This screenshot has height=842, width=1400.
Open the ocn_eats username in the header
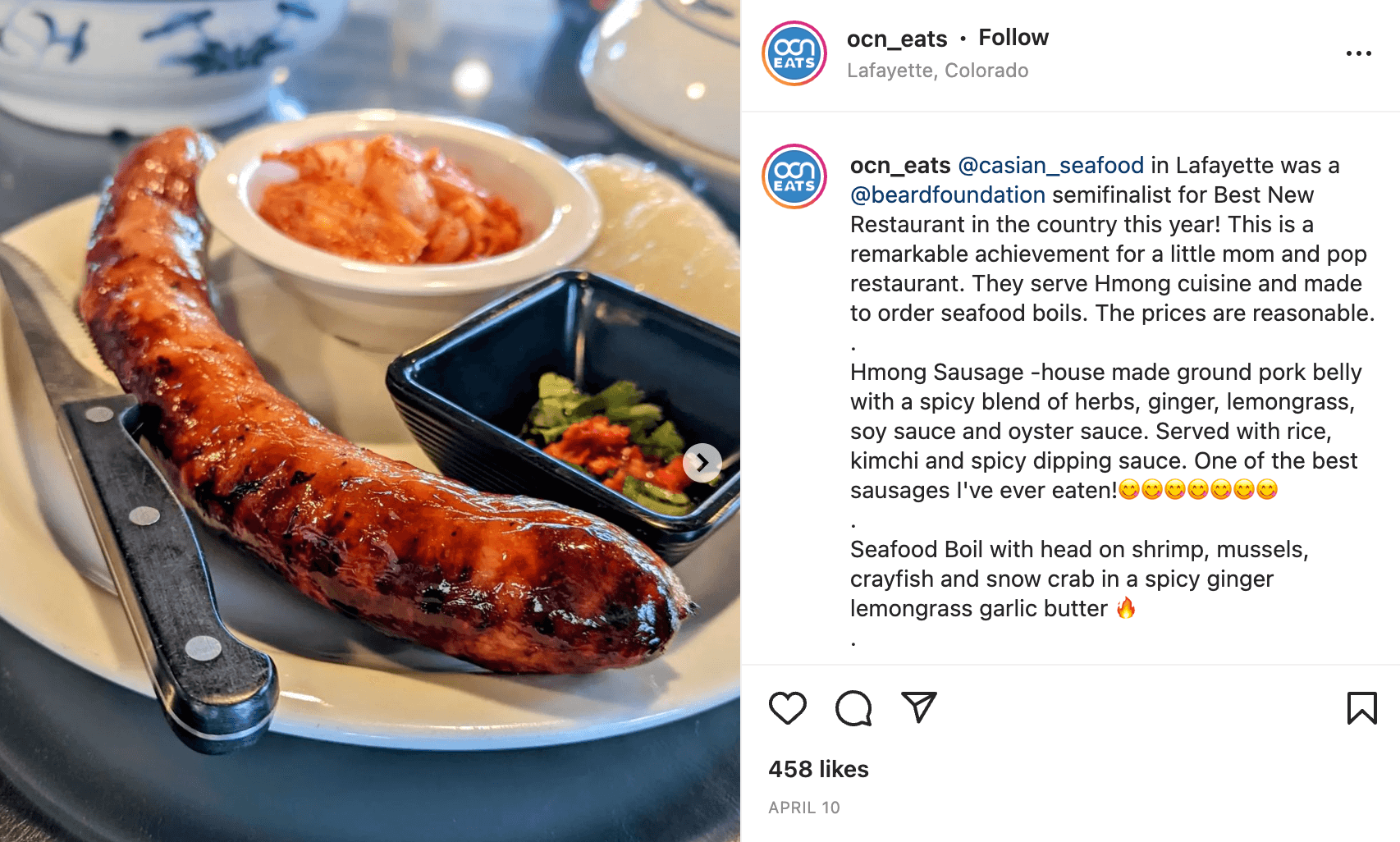(897, 39)
